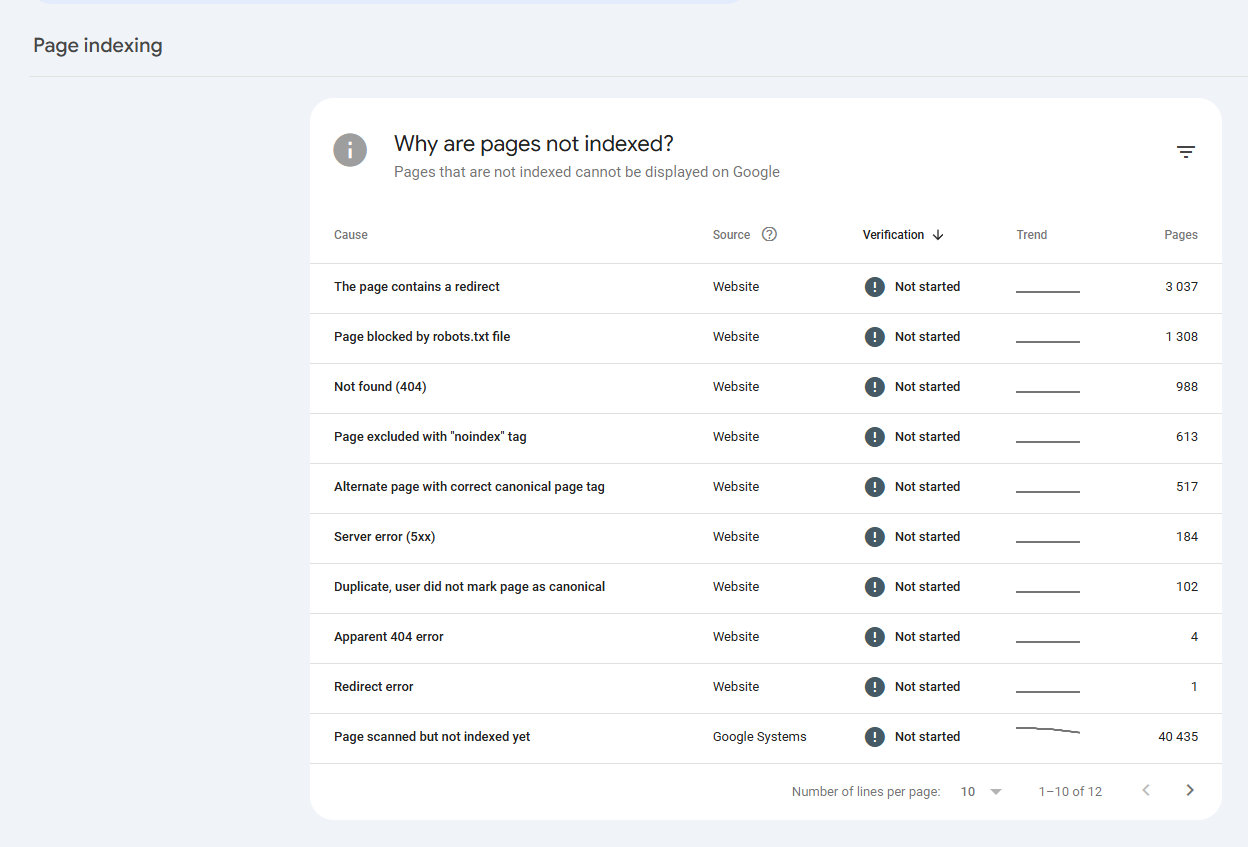Click the '613' pages value
The image size is (1248, 847).
(x=1187, y=437)
